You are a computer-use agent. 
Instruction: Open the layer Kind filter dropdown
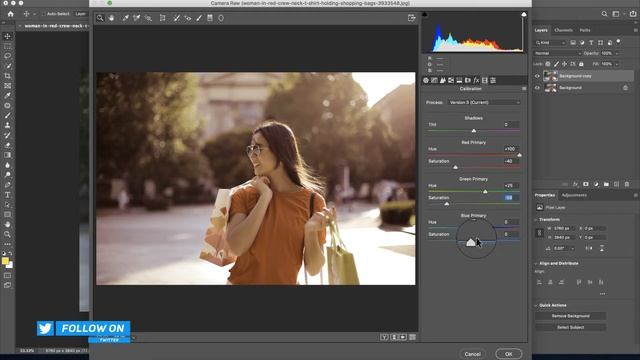click(550, 42)
